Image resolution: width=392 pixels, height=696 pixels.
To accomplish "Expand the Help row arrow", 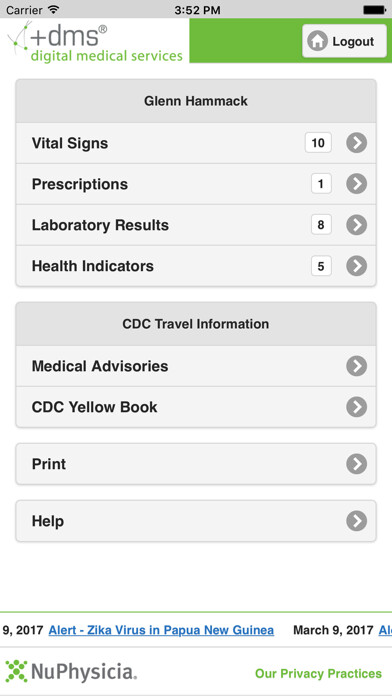I will (x=356, y=521).
